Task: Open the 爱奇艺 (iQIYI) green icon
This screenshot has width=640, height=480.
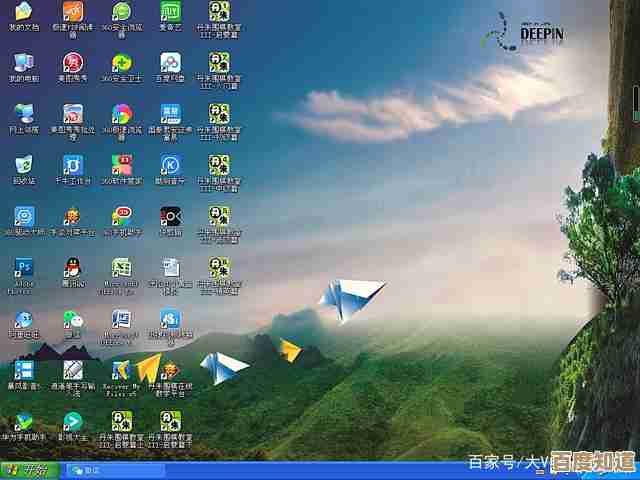Action: (170, 12)
